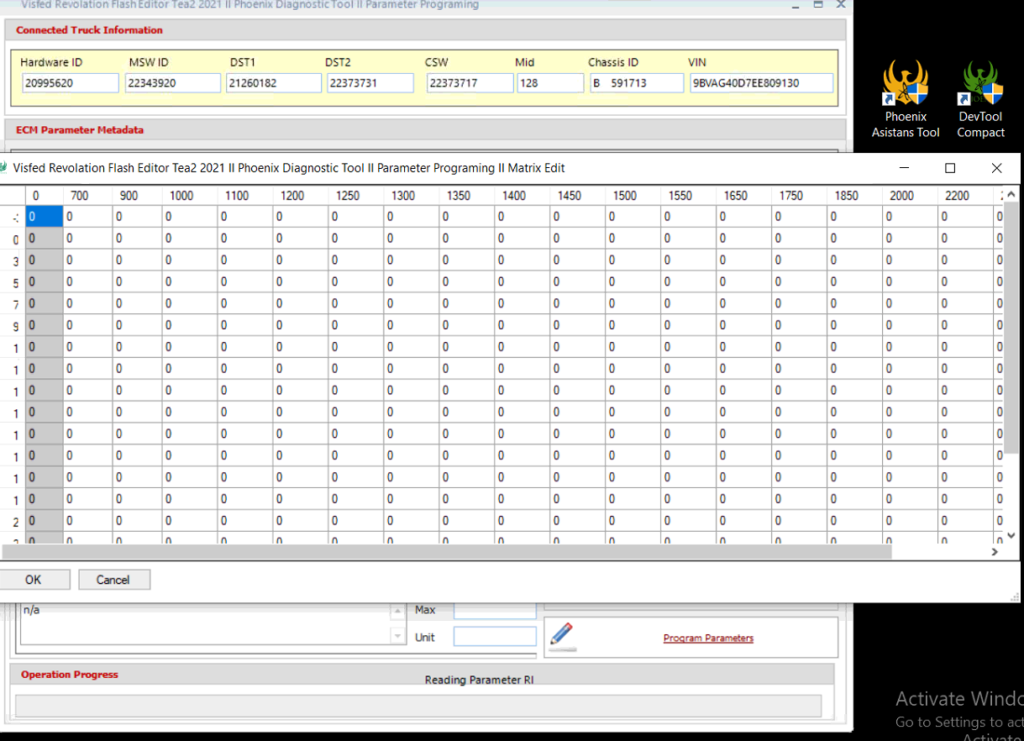The width and height of the screenshot is (1024, 741).
Task: Select the 1450 column header
Action: (578, 195)
